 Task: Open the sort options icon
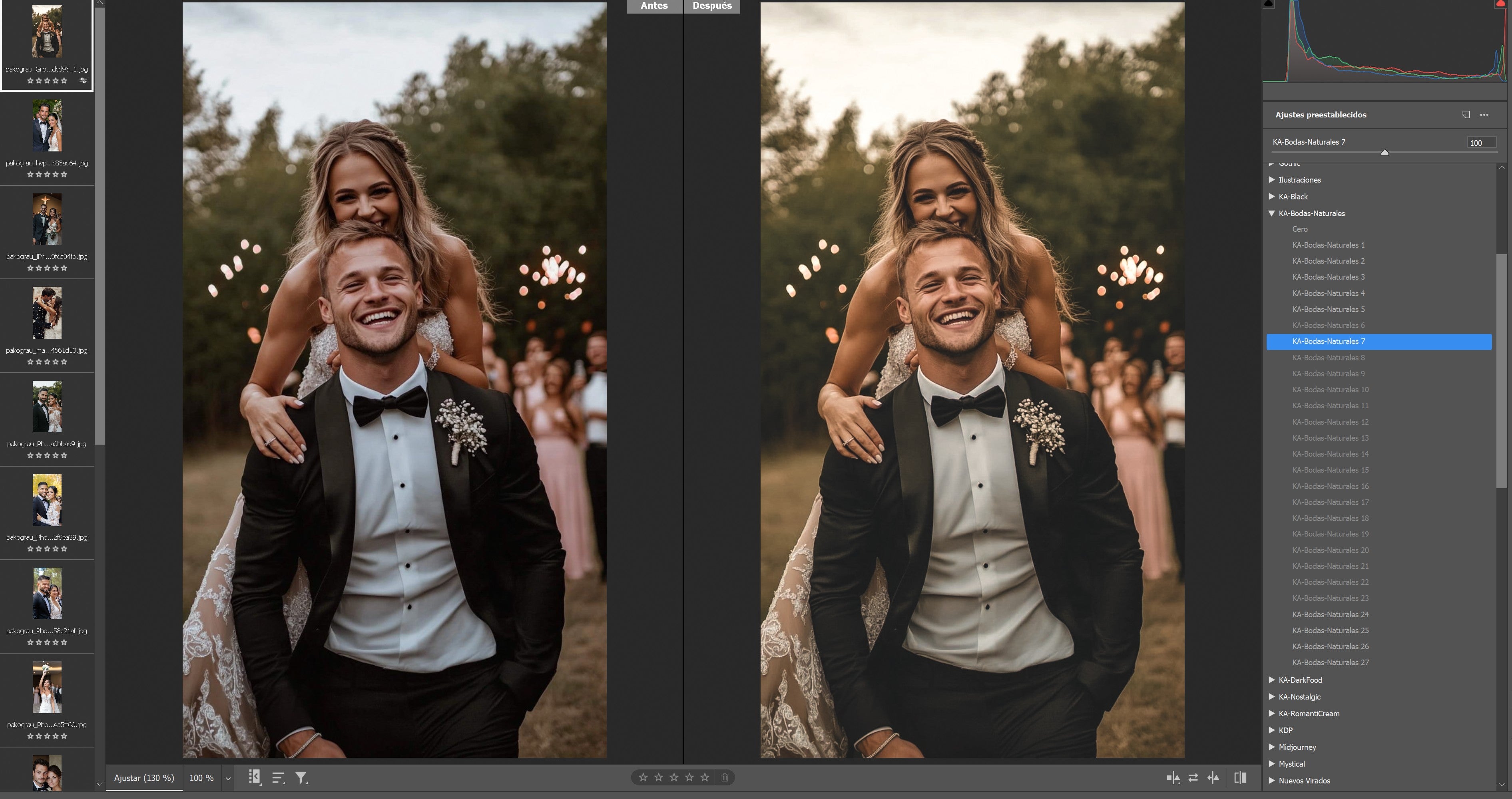(x=278, y=778)
